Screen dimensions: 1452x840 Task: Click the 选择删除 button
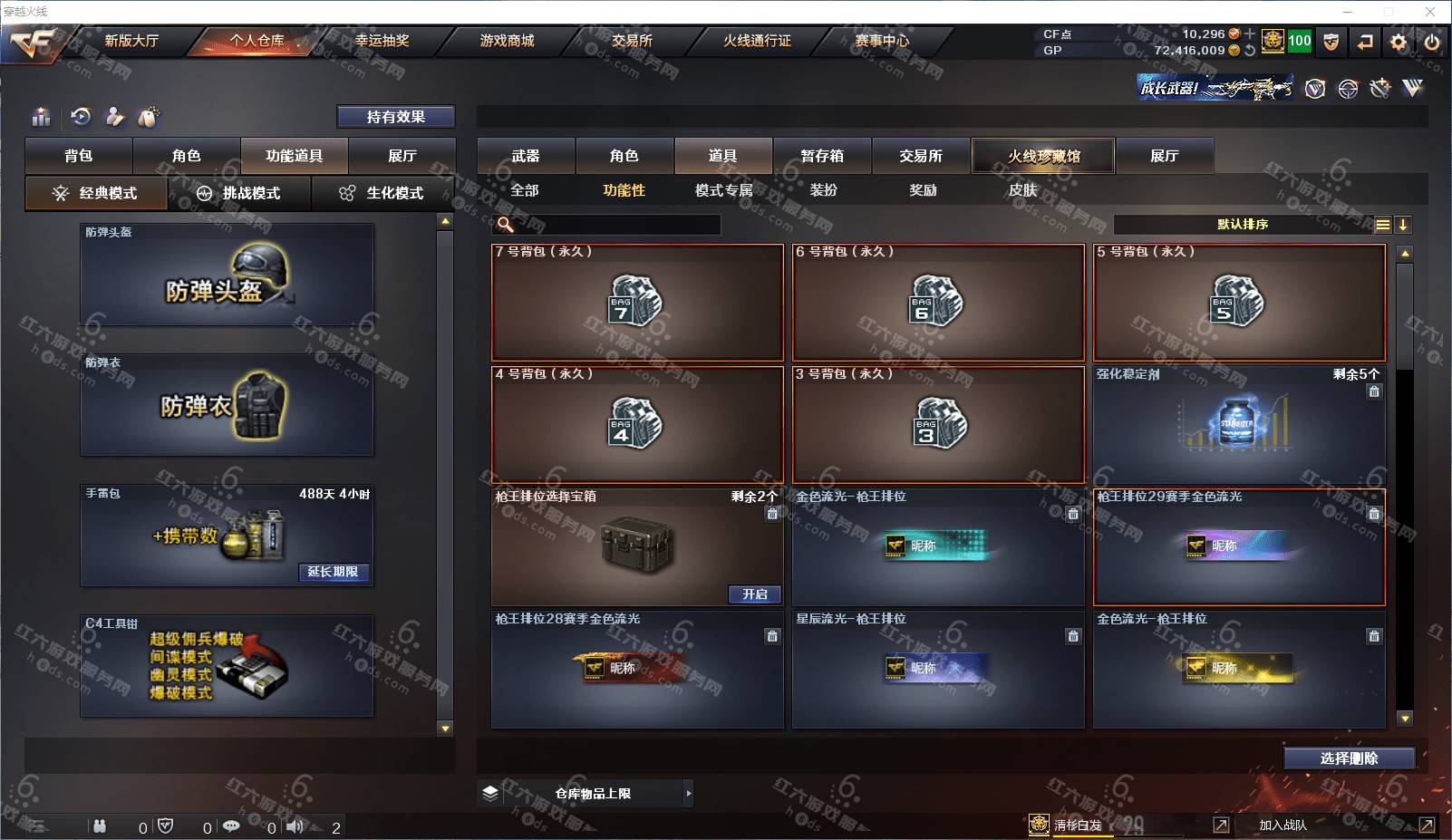coord(1349,758)
